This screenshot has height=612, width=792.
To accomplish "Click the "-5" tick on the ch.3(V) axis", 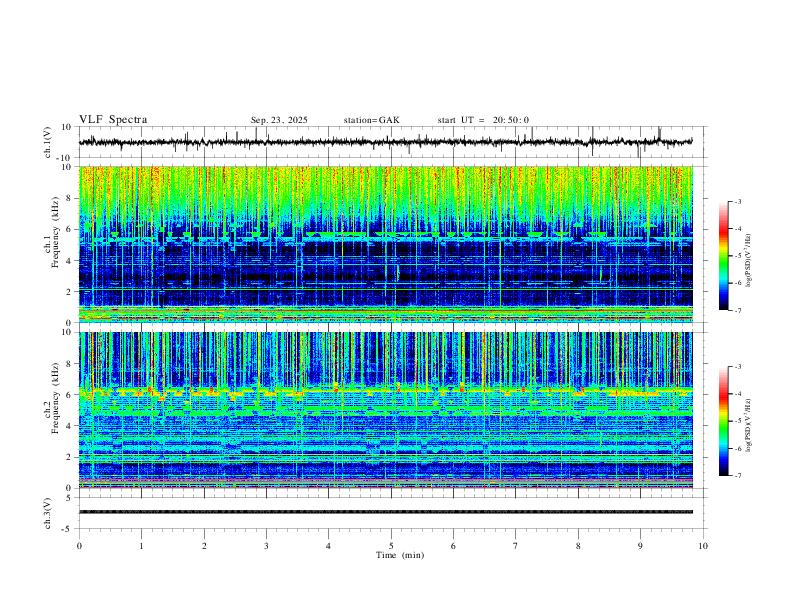I will pyautogui.click(x=68, y=529).
